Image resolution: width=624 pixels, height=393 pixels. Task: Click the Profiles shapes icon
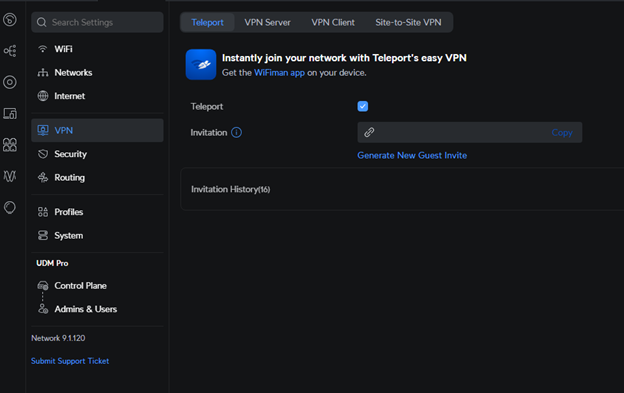point(43,212)
